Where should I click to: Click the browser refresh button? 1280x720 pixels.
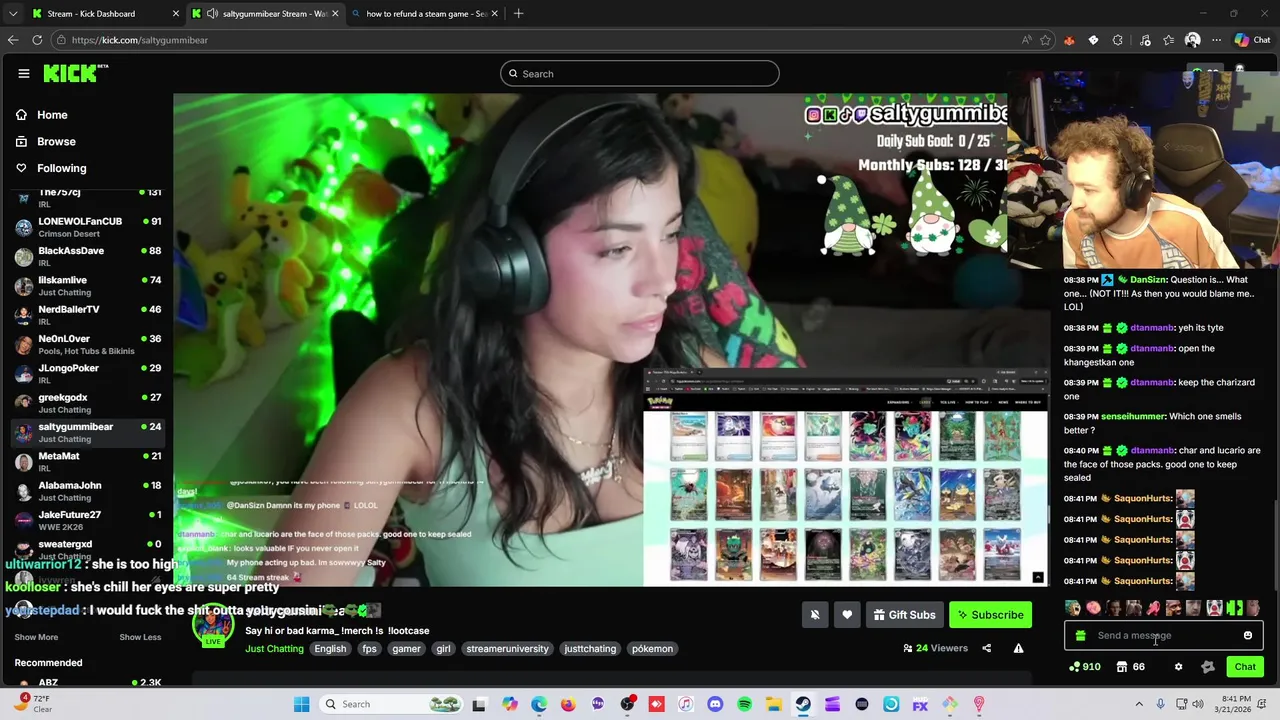[37, 40]
